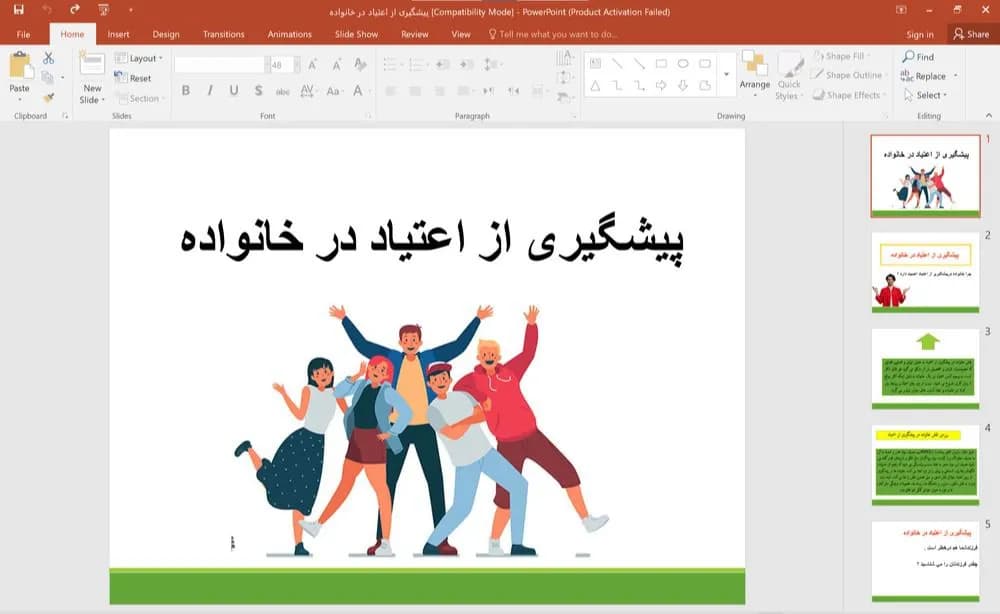Open the File tab
The width and height of the screenshot is (1000, 614).
[23, 34]
